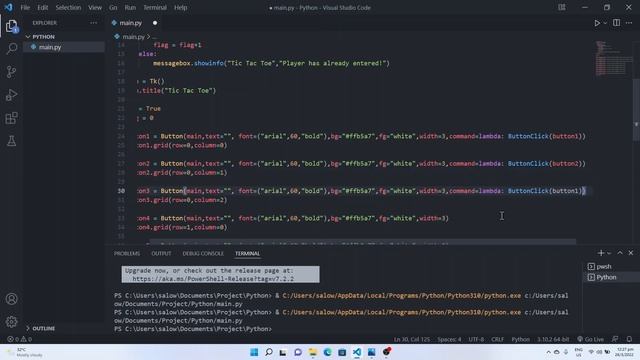Customize layout icon in title bar
Image resolution: width=640 pixels, height=360 pixels.
562,7
